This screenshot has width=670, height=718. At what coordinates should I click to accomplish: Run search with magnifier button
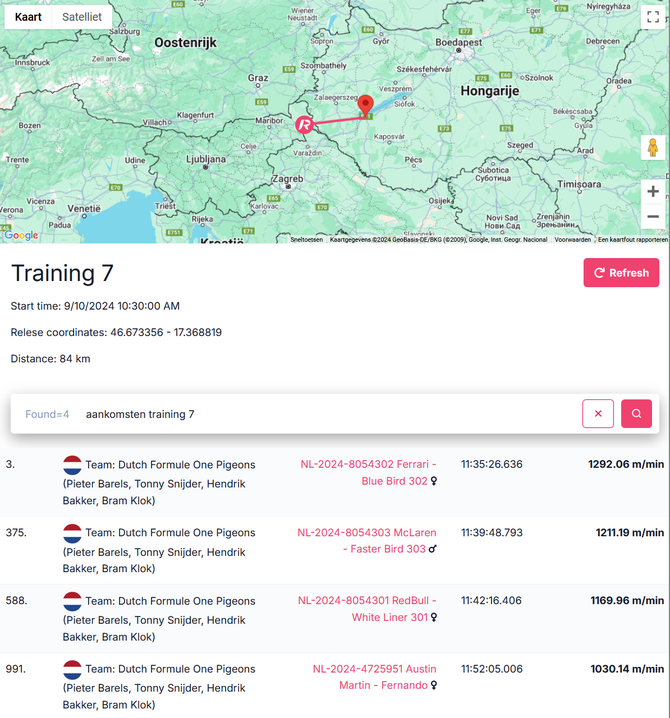(636, 413)
